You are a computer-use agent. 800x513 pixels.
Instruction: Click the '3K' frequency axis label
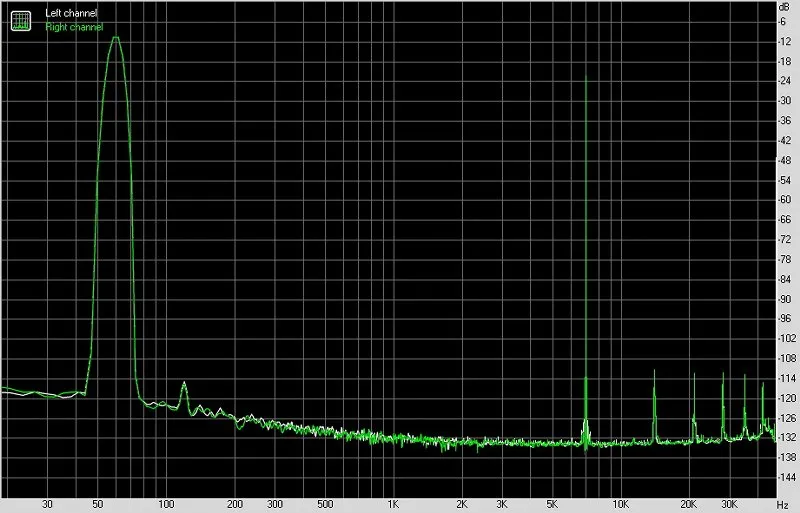pos(502,504)
